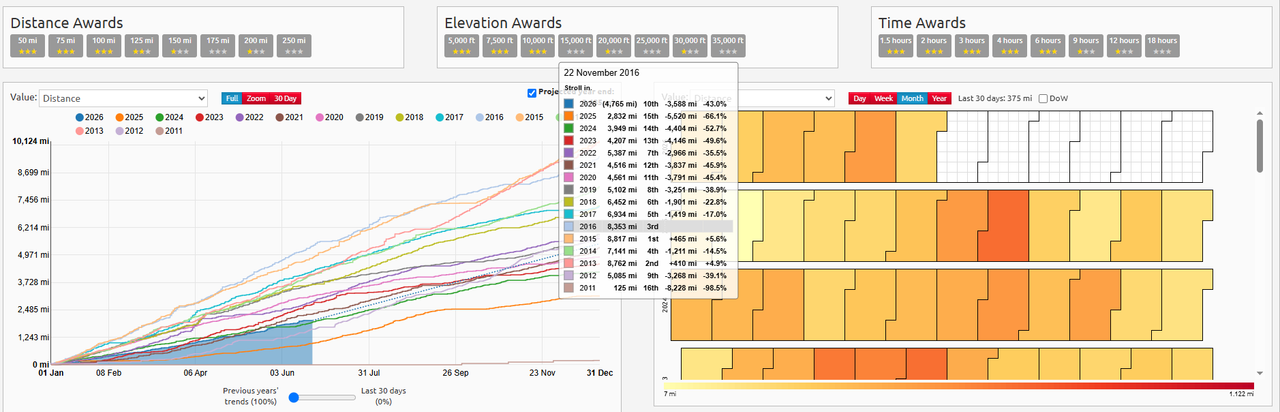The height and width of the screenshot is (412, 1280).
Task: Hide the 2018 series in the legend
Action: pos(409,117)
